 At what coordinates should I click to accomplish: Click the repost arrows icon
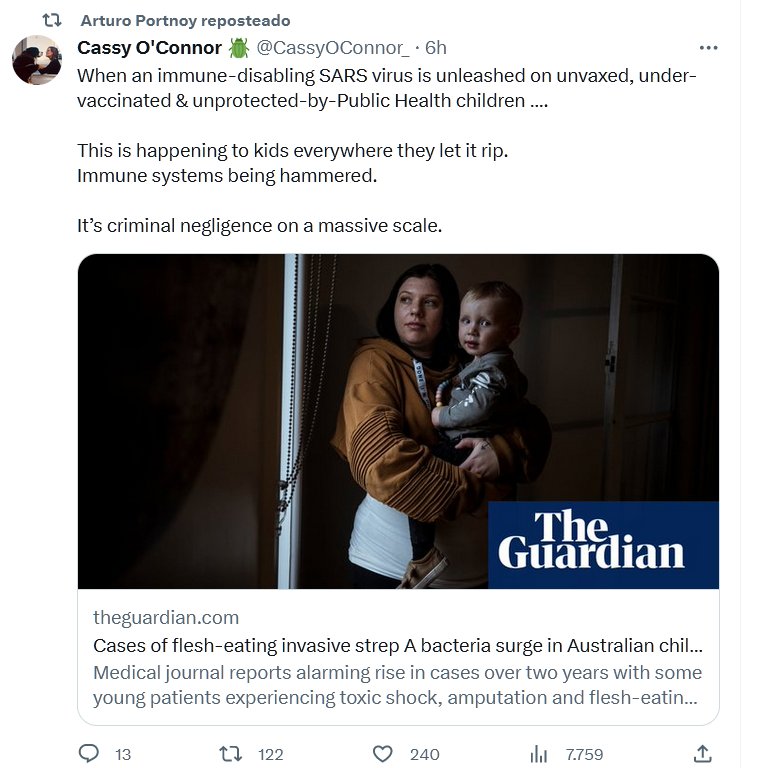click(x=230, y=753)
